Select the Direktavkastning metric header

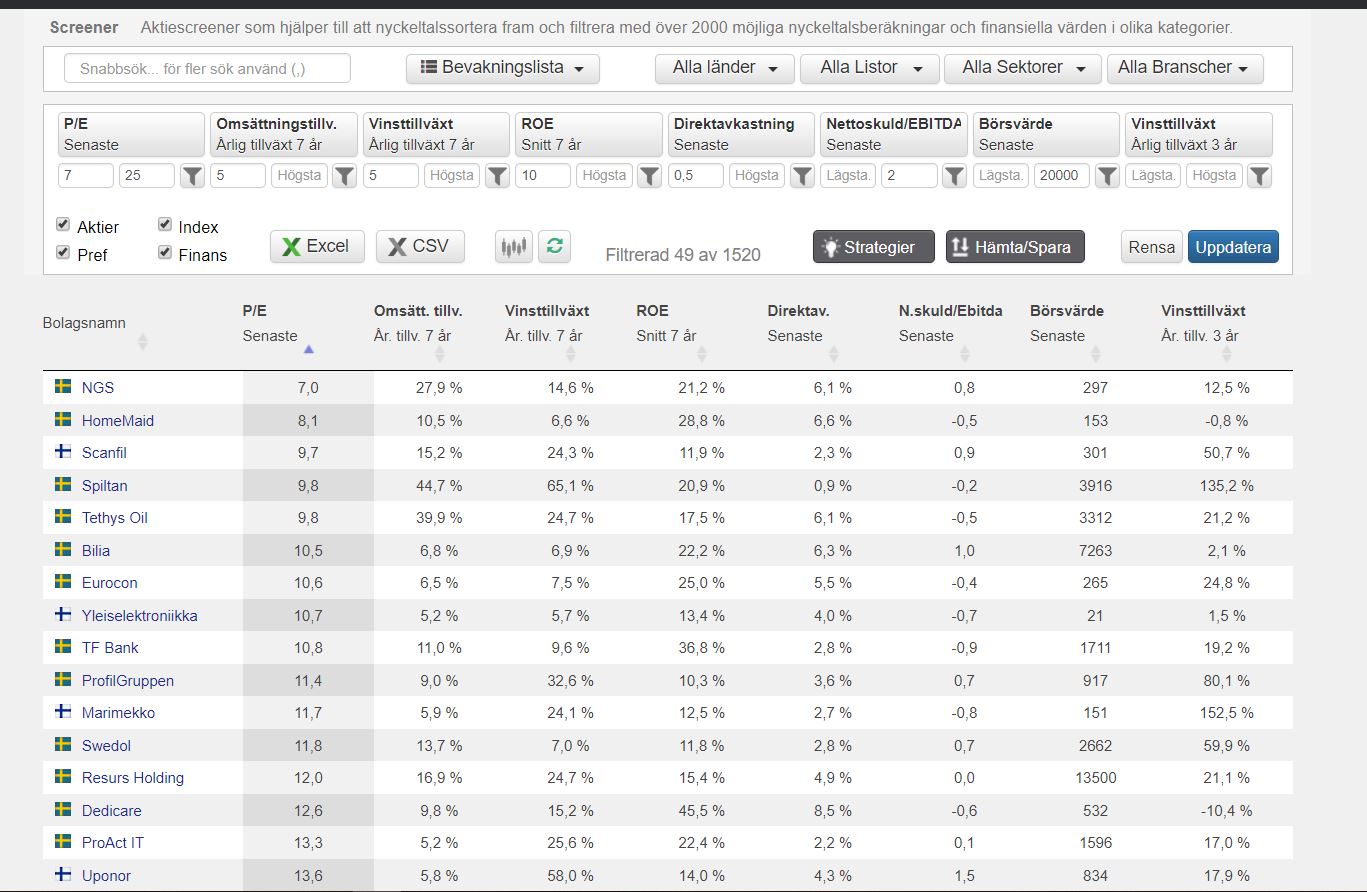pos(741,134)
